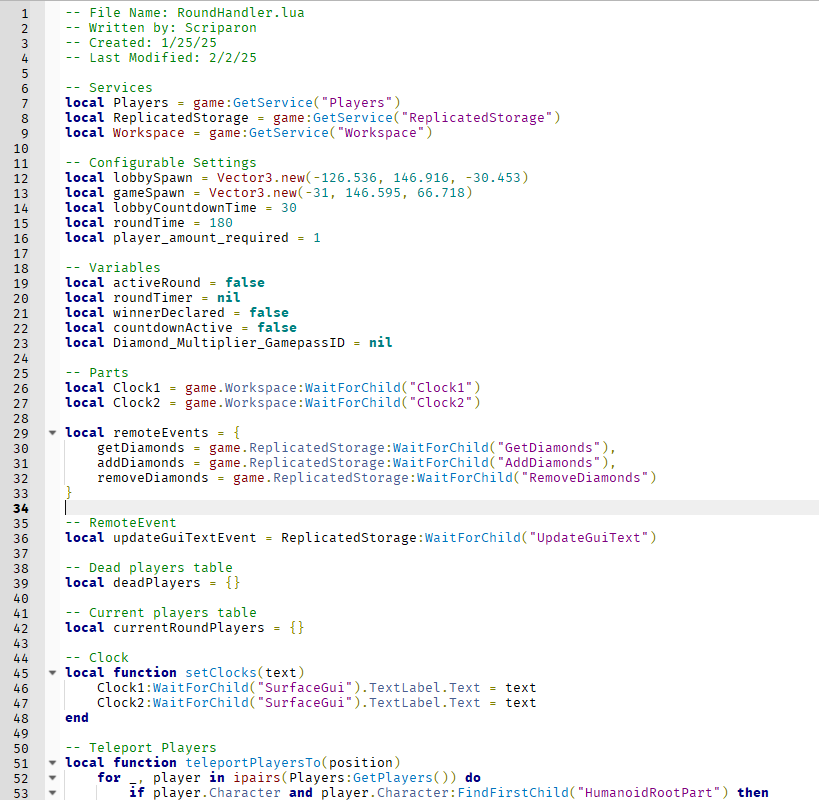Click the "UpdateGuiText" string

(589, 538)
